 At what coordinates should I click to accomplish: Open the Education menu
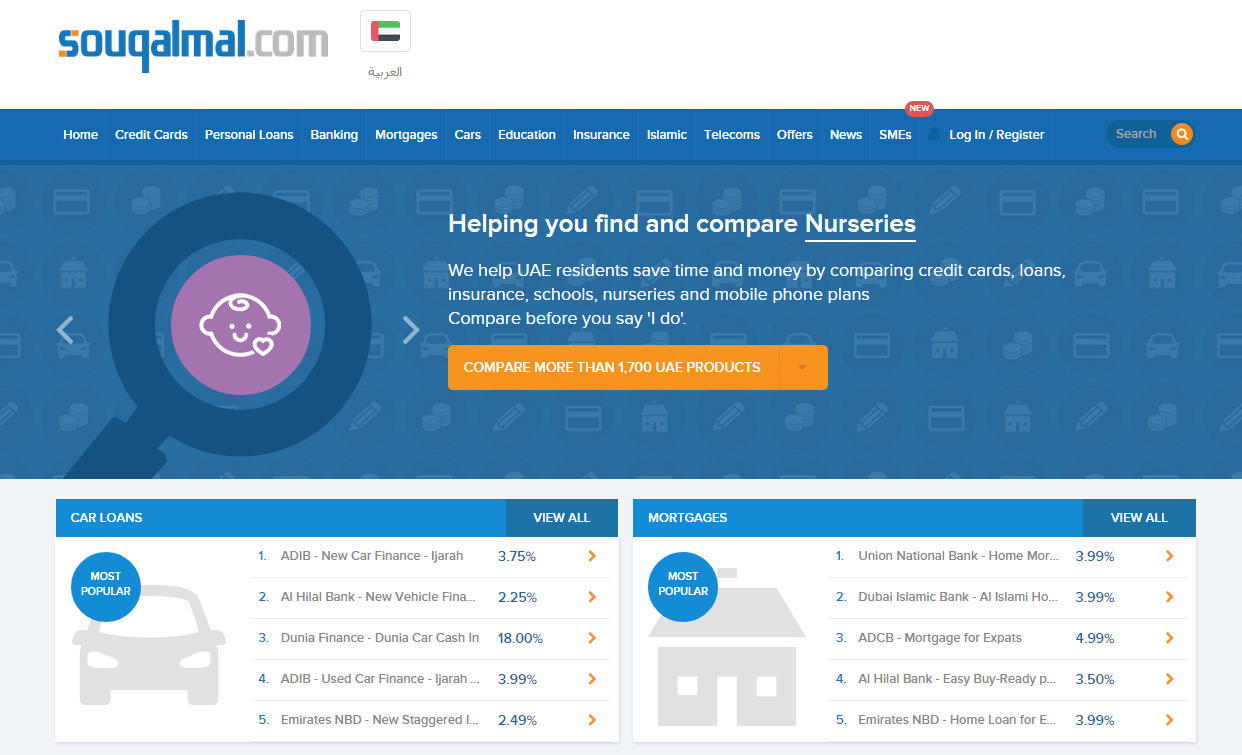(527, 135)
